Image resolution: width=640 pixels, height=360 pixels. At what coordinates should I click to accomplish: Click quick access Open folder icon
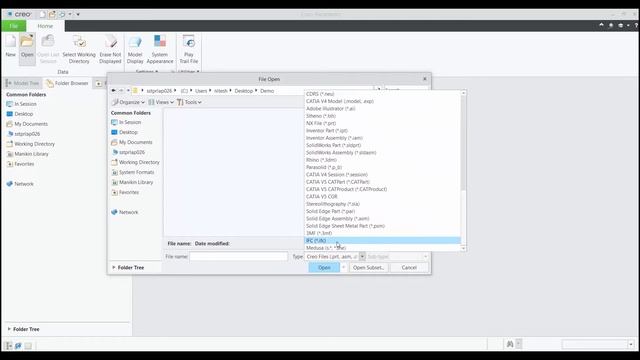(x=52, y=14)
